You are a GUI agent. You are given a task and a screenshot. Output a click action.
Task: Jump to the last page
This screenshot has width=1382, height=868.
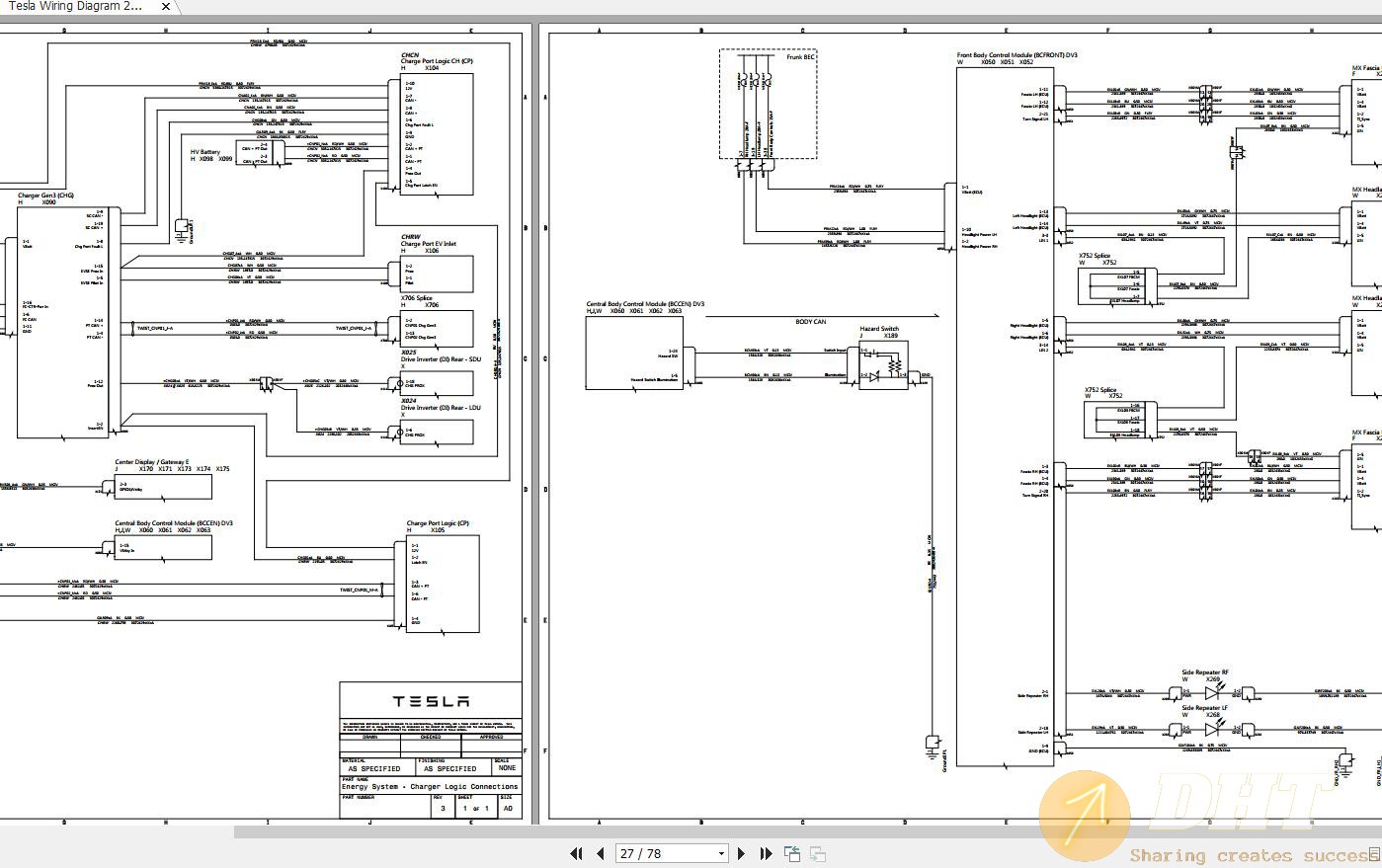click(766, 853)
